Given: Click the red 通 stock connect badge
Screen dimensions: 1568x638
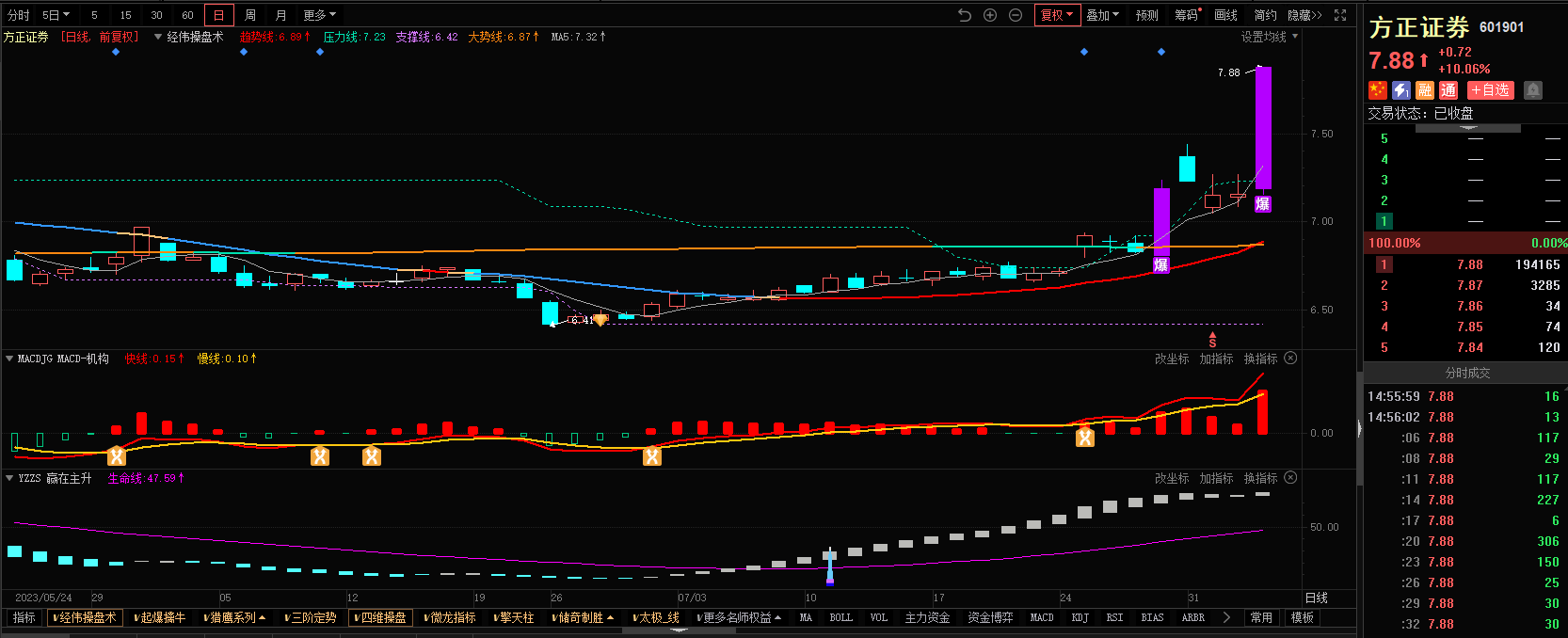Looking at the screenshot, I should [x=1448, y=90].
